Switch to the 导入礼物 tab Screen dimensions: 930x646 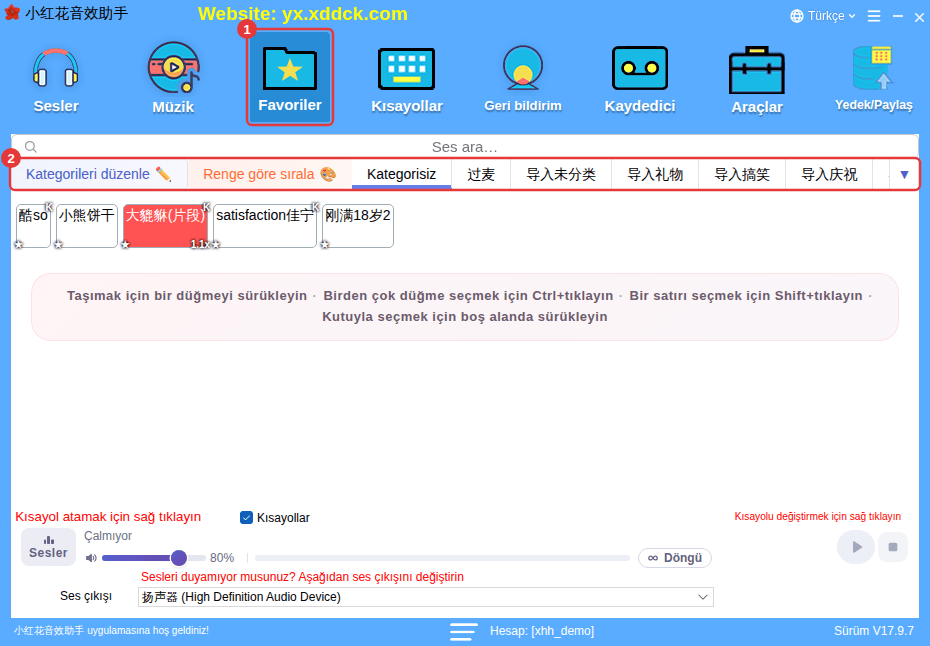(x=655, y=174)
